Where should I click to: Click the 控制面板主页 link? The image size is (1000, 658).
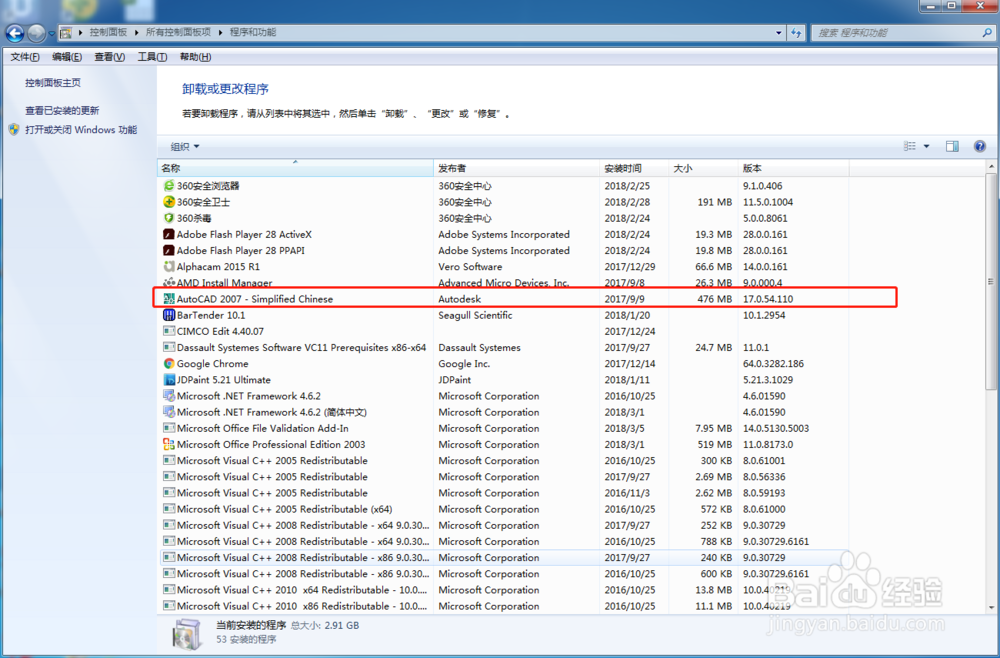pos(52,82)
